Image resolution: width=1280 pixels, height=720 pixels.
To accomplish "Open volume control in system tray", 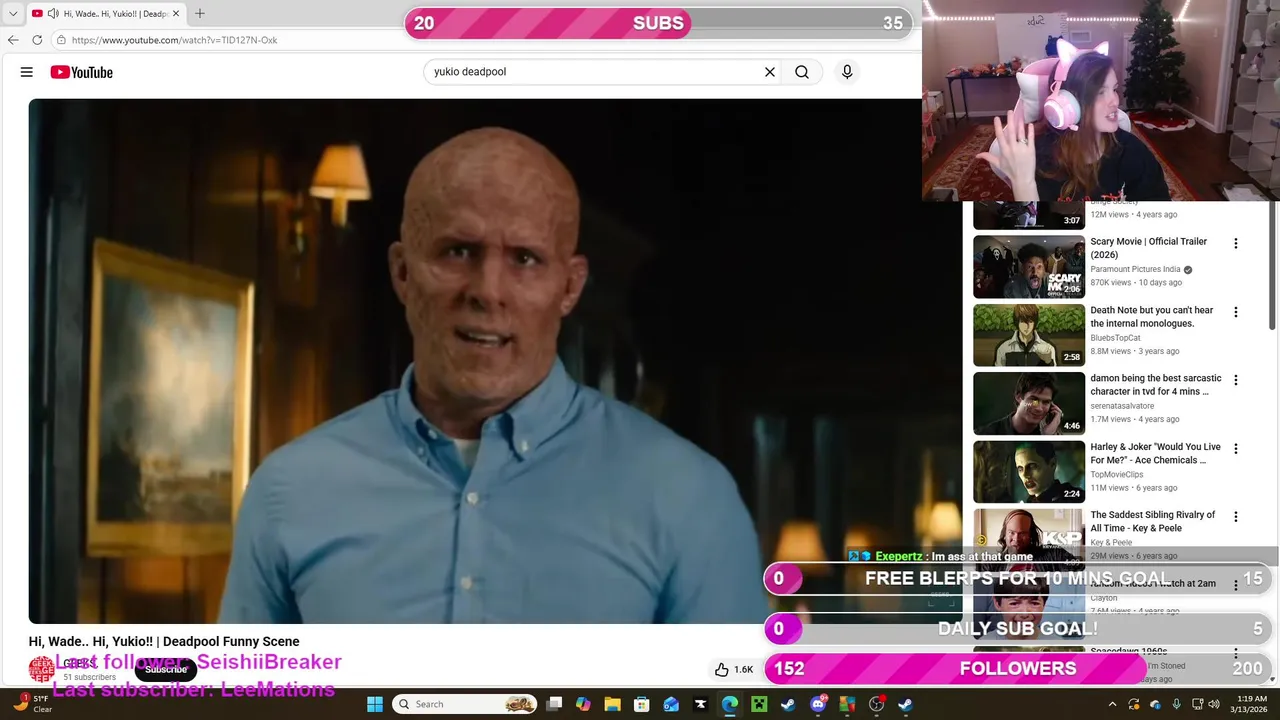I will coord(1214,704).
